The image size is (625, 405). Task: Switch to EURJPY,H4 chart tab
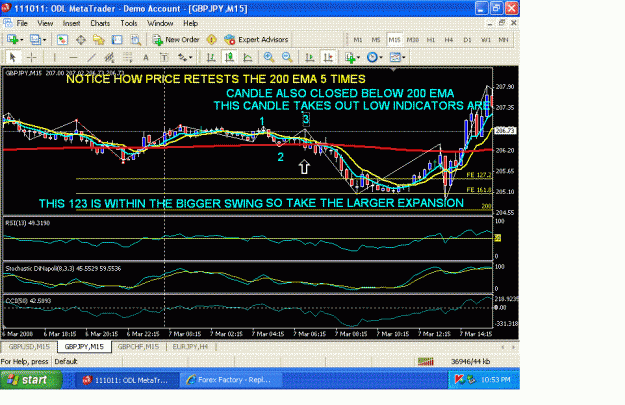191,347
